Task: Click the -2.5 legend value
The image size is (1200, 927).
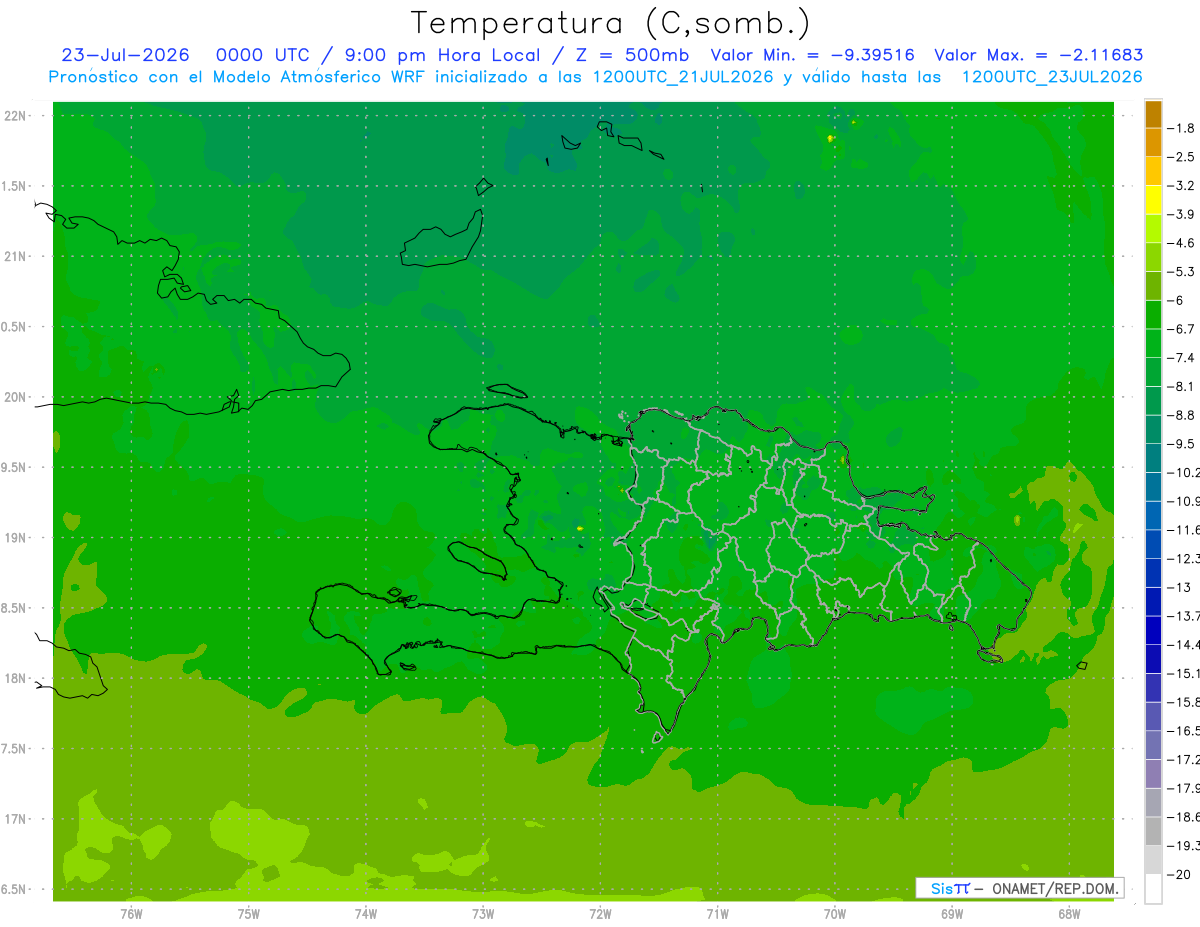Action: [1182, 157]
